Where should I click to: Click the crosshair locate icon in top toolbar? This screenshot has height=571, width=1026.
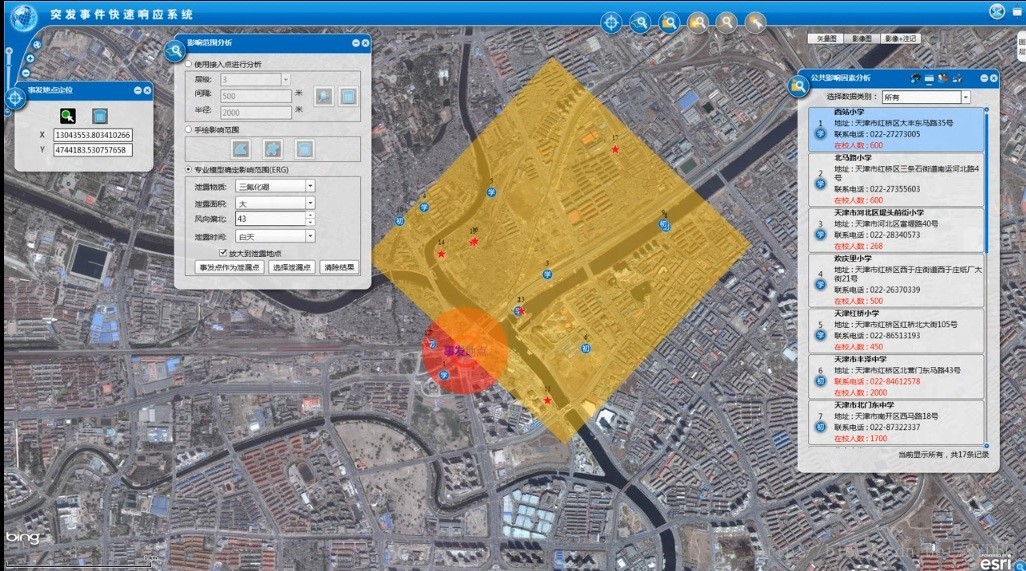(612, 23)
